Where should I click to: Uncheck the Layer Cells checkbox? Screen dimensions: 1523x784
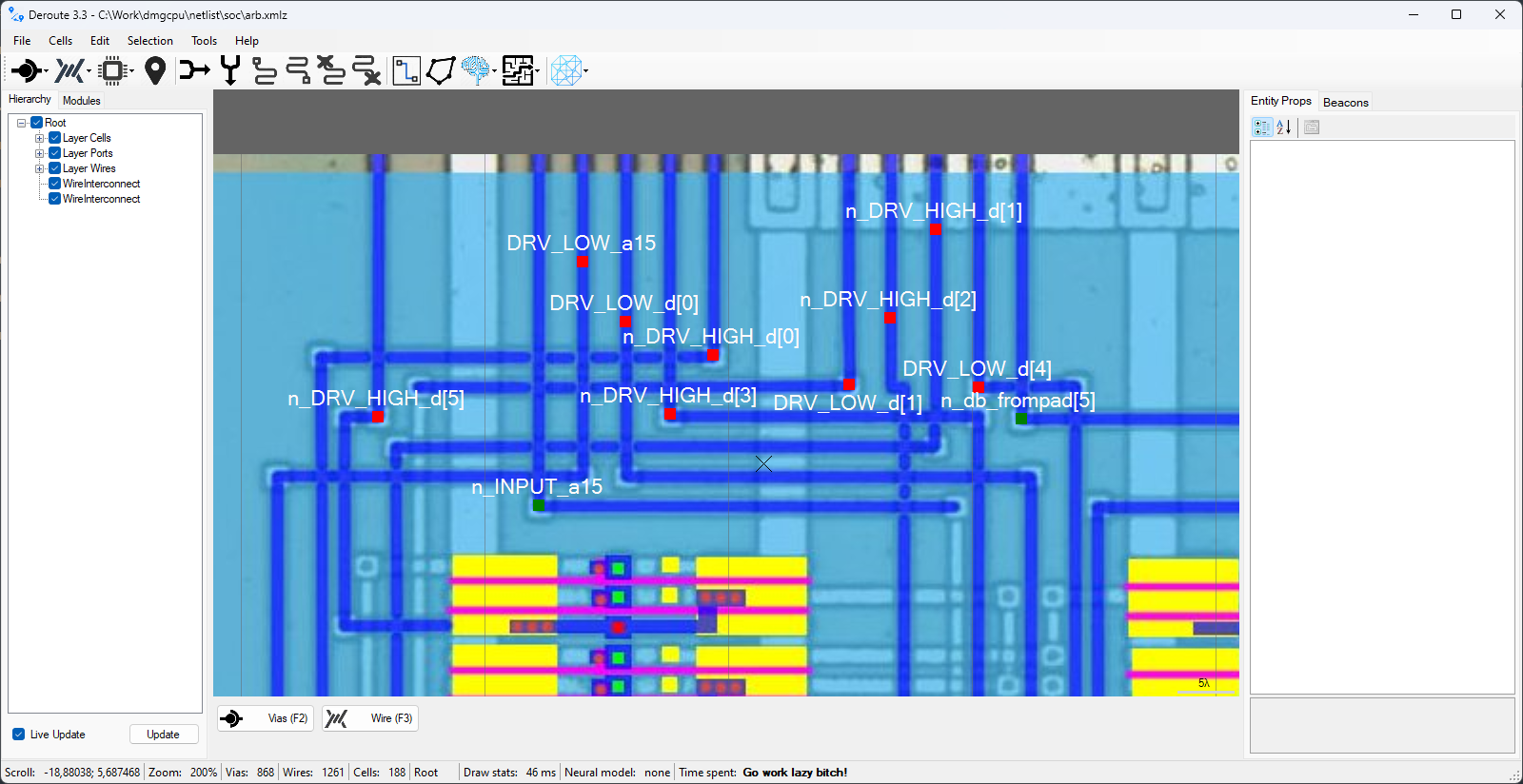click(55, 138)
